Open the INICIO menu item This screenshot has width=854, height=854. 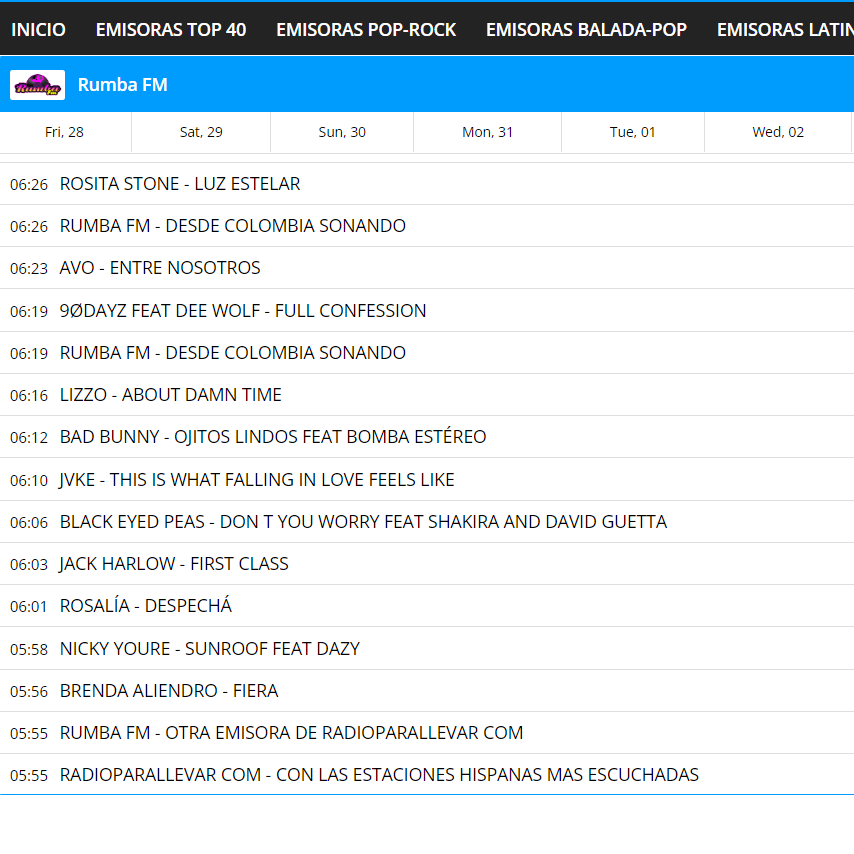coord(38,29)
